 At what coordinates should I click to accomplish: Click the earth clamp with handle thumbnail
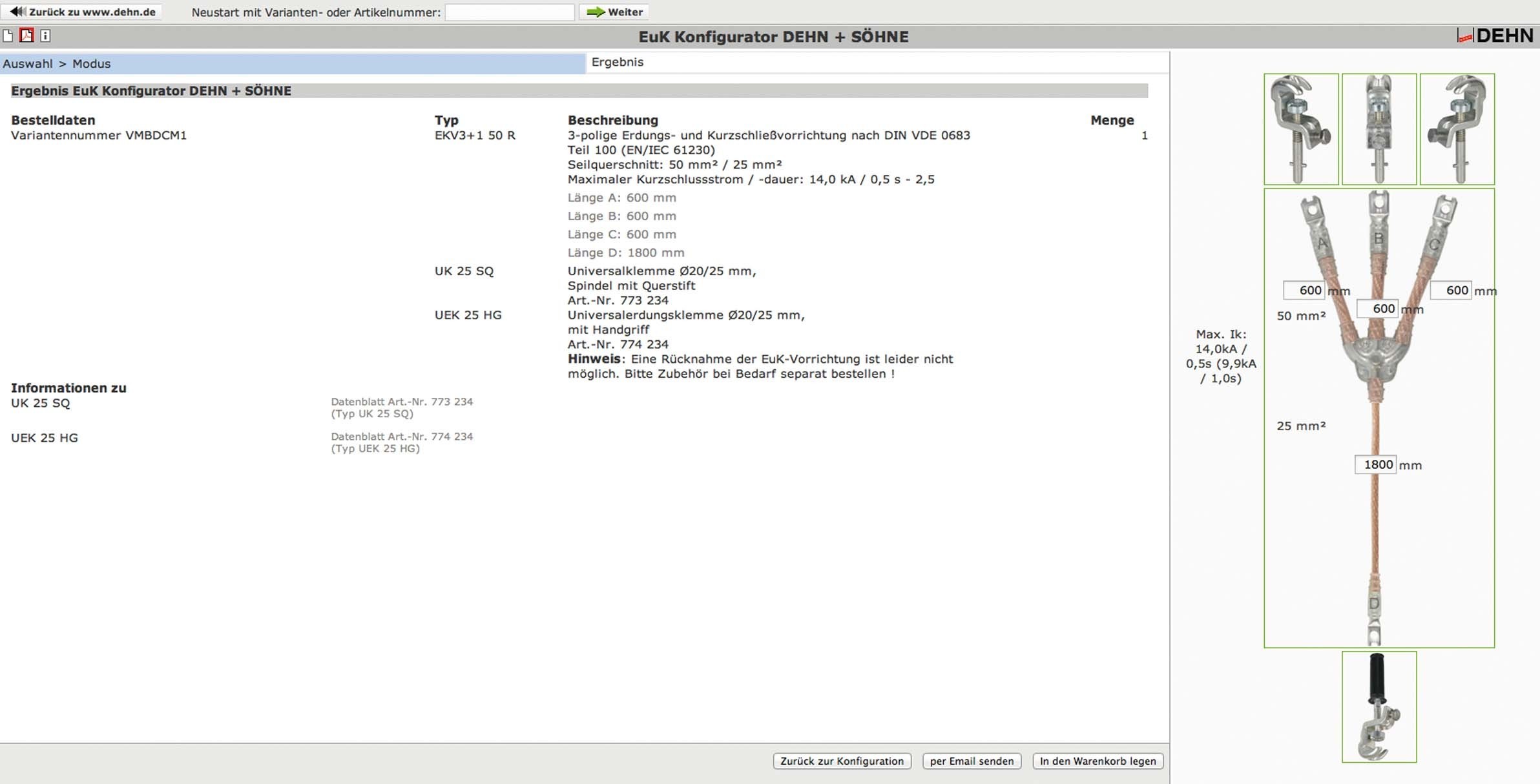pos(1379,707)
